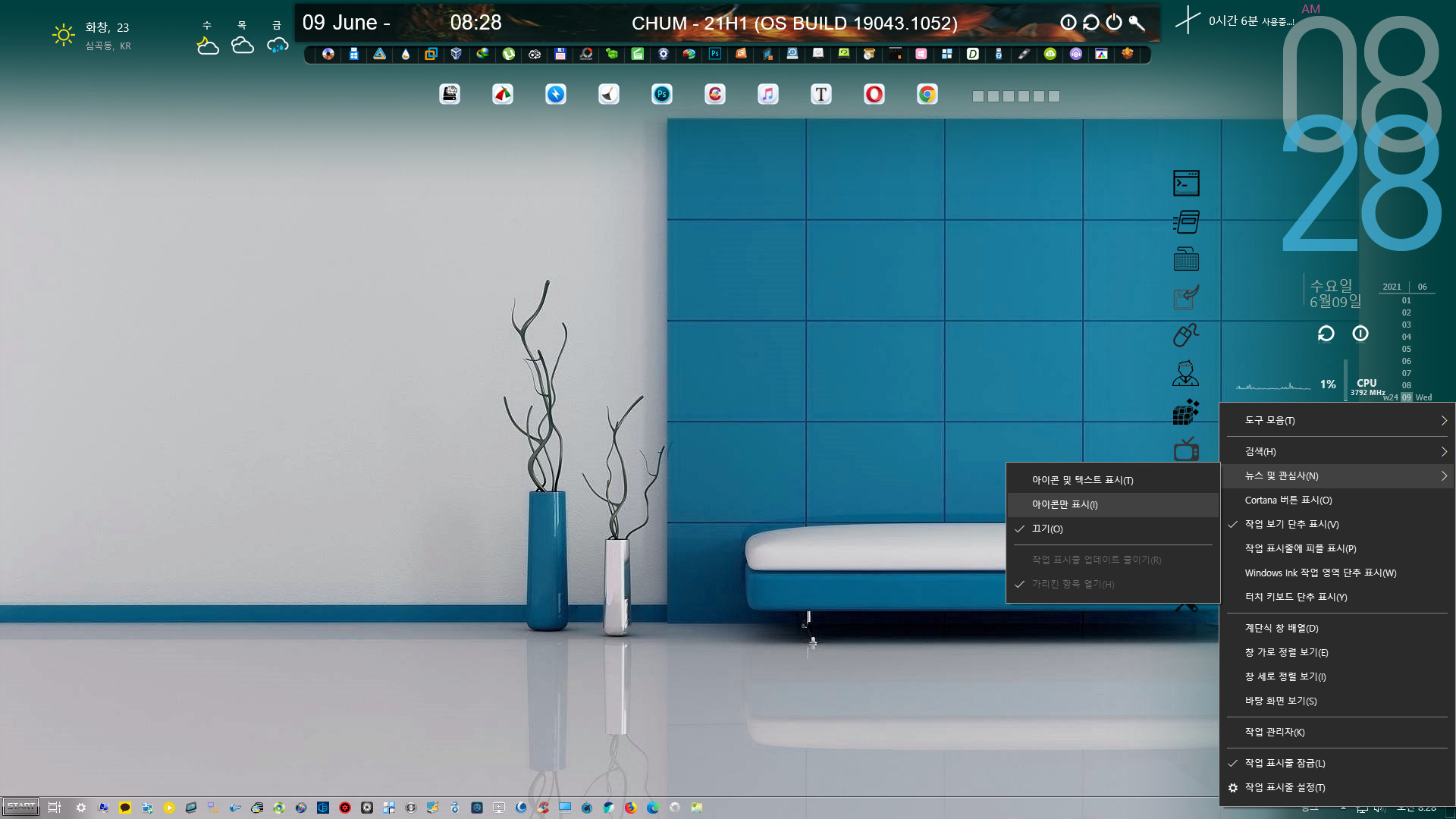Enable 터치 키보드 단추 표시(Y)

click(1336, 597)
